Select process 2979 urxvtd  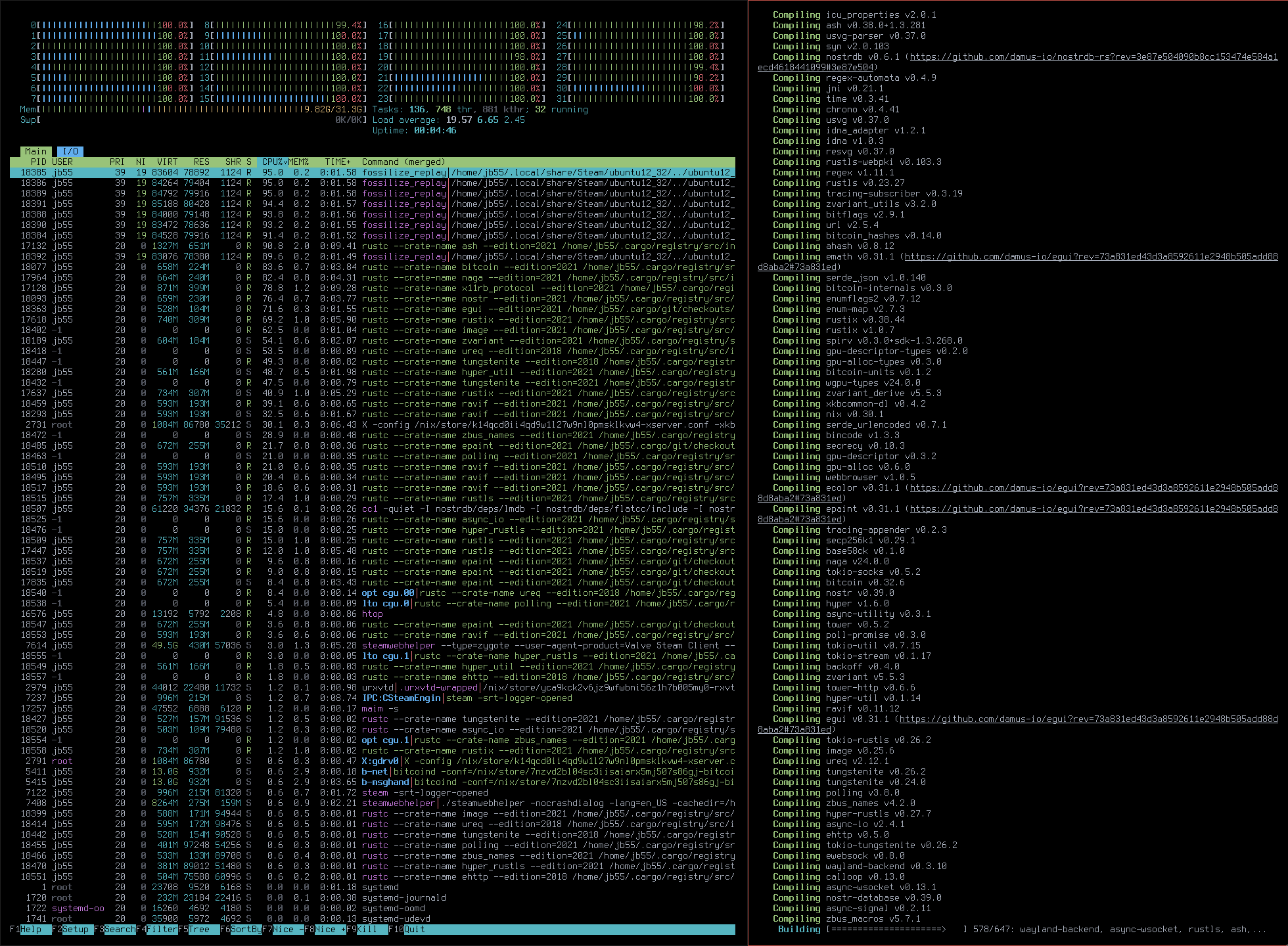pos(373,687)
